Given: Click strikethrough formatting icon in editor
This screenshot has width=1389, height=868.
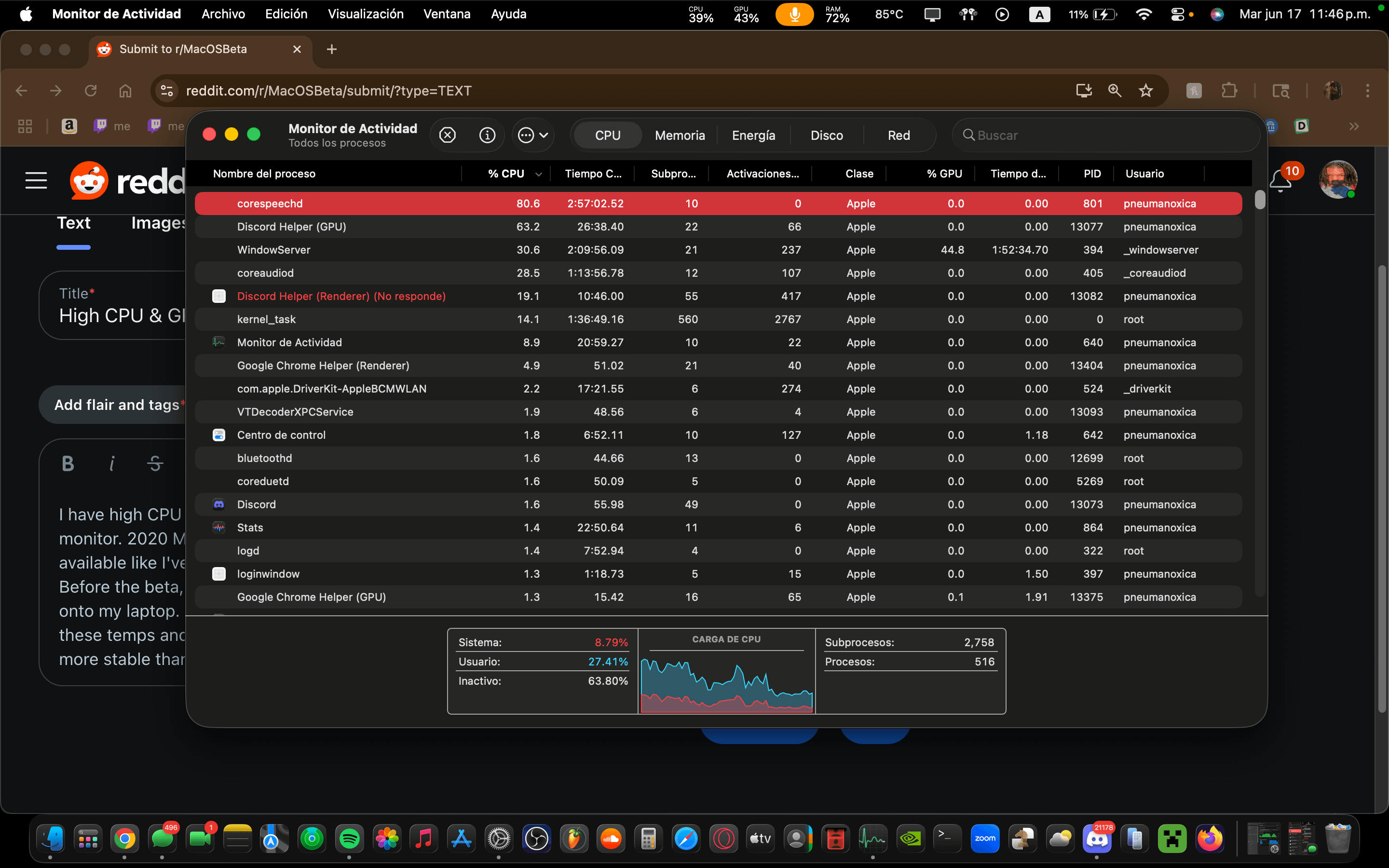Looking at the screenshot, I should click(155, 463).
